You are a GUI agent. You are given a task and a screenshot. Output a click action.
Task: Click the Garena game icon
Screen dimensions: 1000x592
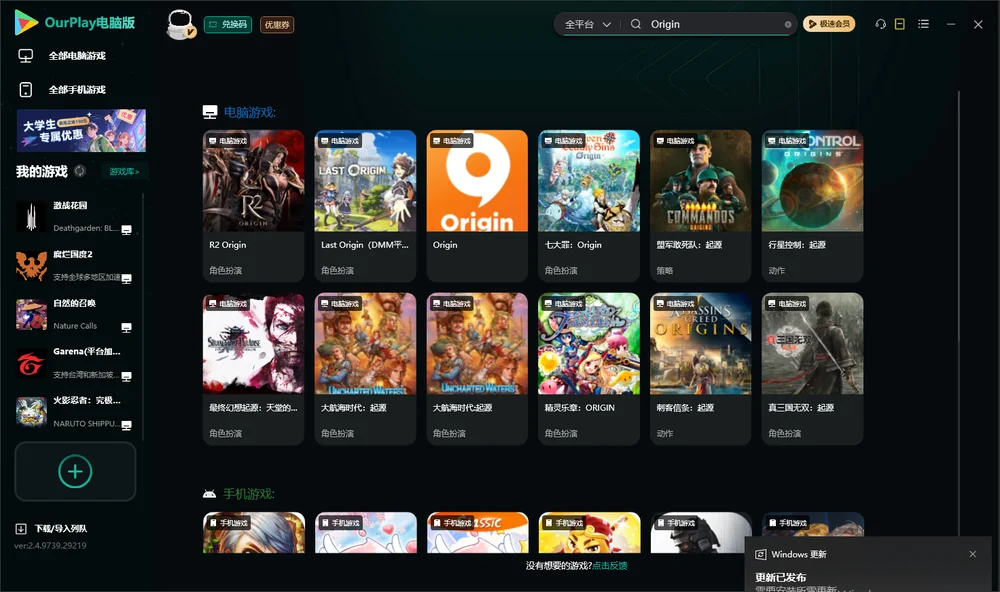(31, 364)
